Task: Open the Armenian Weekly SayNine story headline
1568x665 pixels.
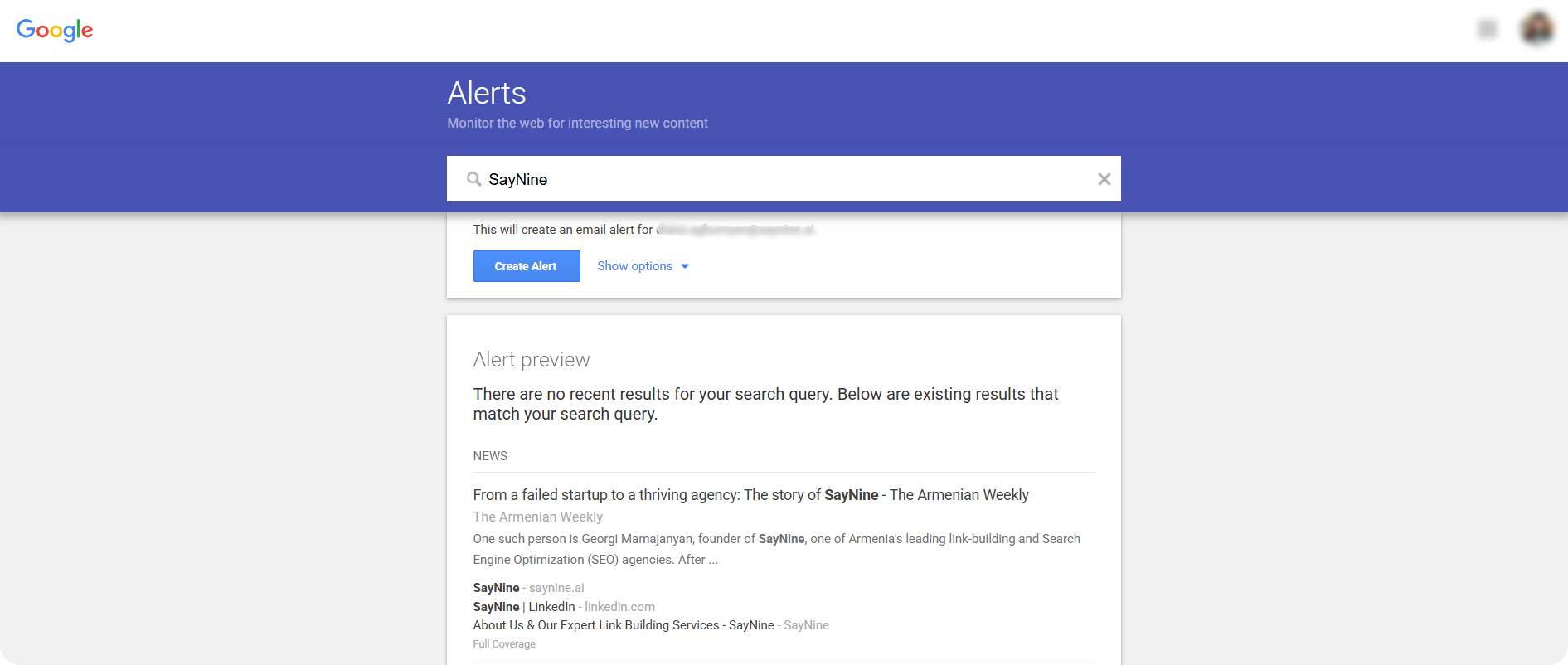Action: (750, 495)
